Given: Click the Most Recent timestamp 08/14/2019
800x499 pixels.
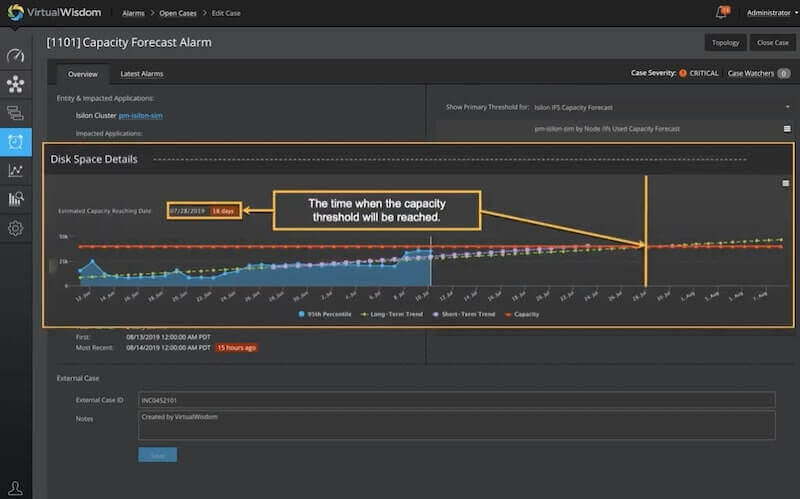Looking at the screenshot, I should (x=168, y=347).
